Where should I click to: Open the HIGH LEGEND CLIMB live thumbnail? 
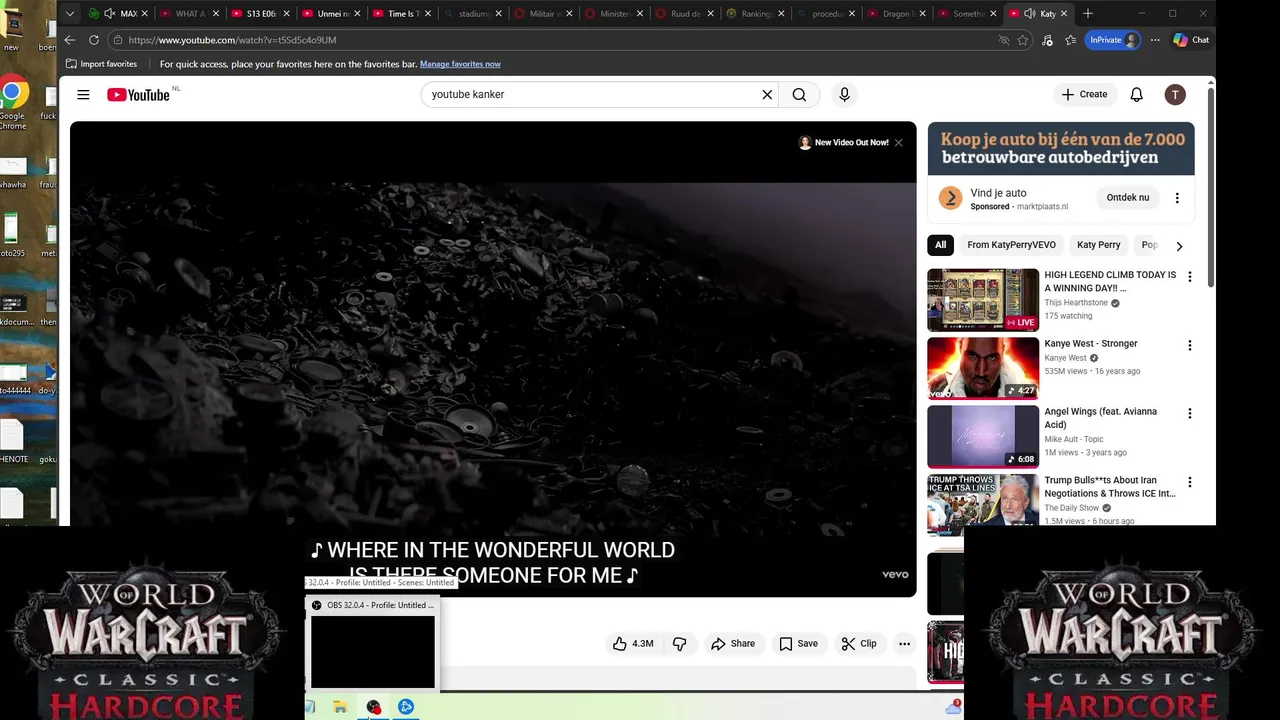pos(983,300)
